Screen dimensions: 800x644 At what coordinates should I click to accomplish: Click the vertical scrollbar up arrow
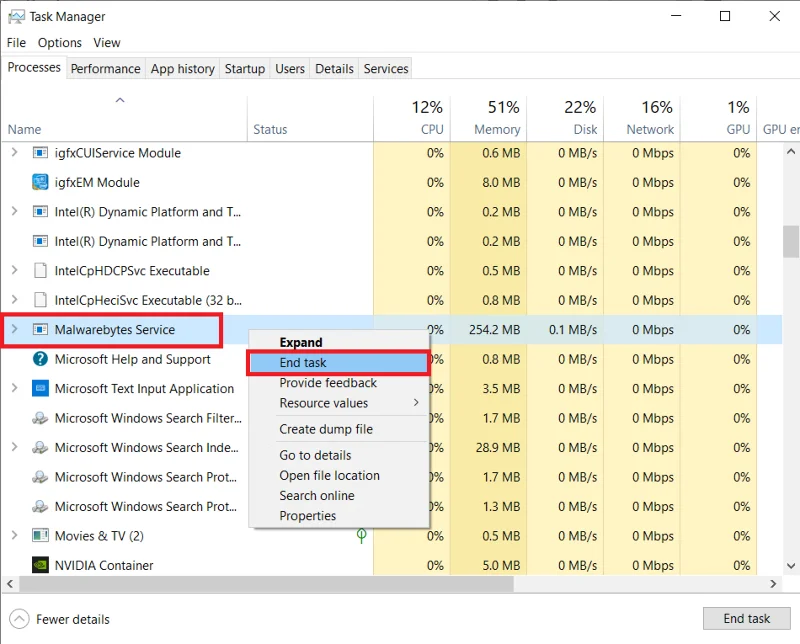pyautogui.click(x=791, y=152)
